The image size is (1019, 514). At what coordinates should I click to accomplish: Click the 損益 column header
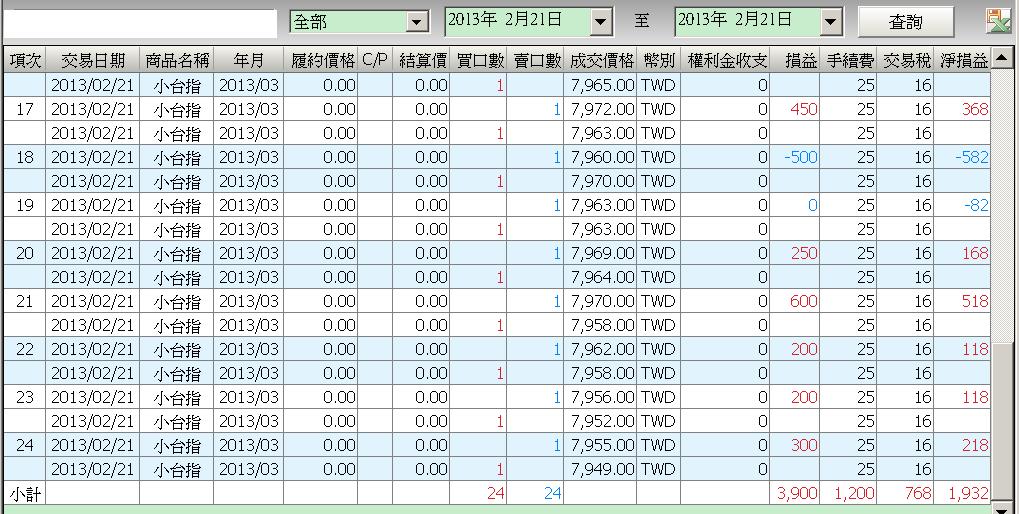[795, 60]
